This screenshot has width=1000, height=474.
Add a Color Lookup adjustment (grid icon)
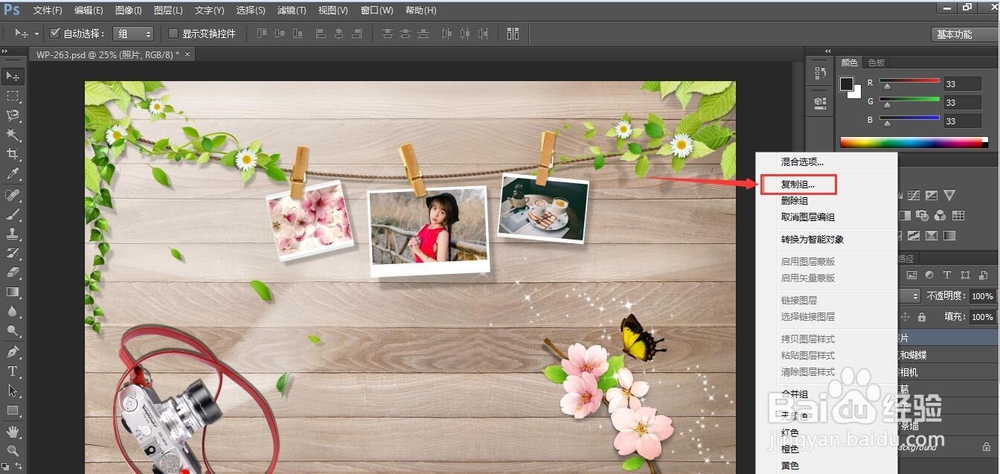click(x=957, y=216)
